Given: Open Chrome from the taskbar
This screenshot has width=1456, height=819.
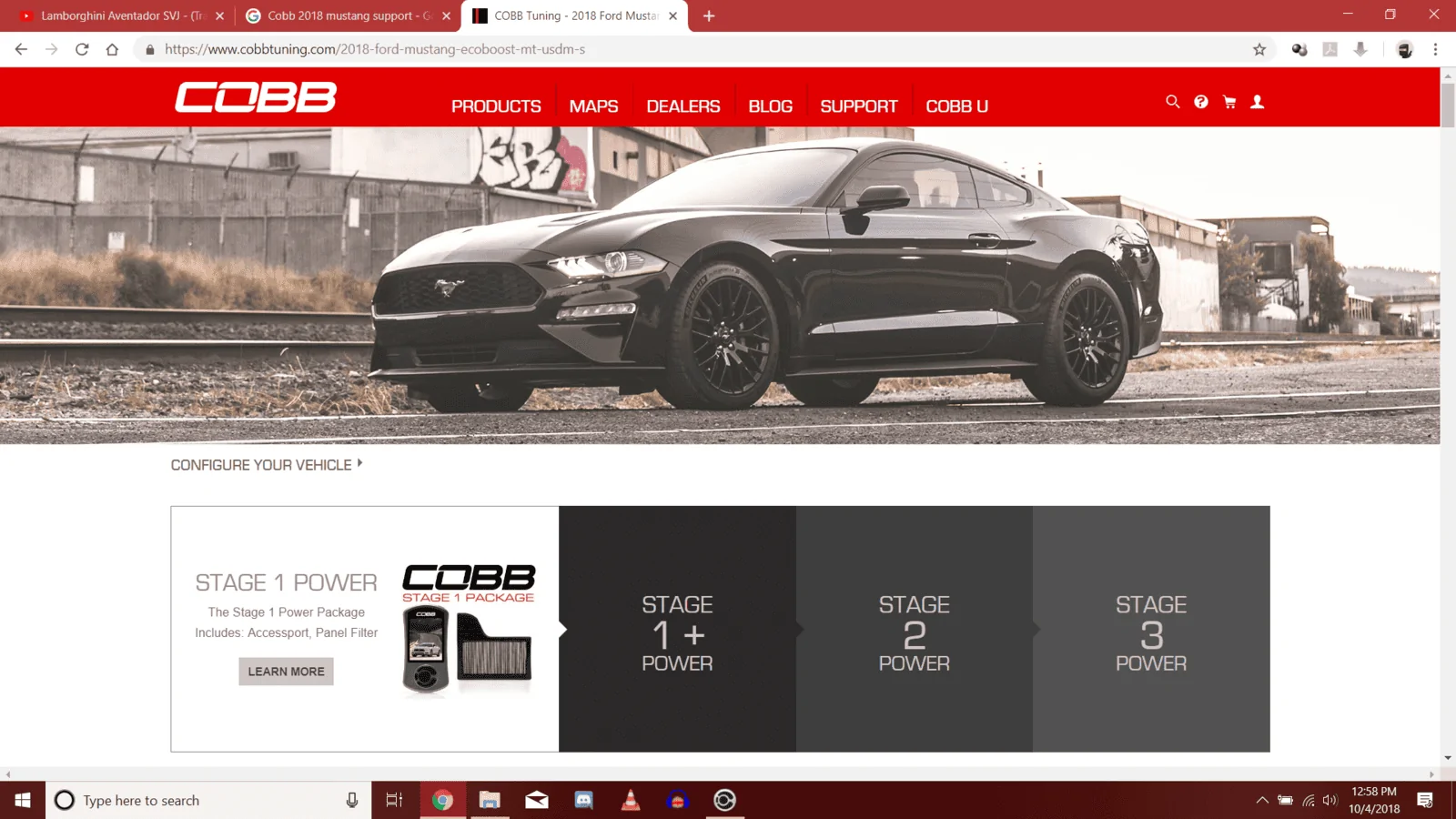Looking at the screenshot, I should (442, 800).
